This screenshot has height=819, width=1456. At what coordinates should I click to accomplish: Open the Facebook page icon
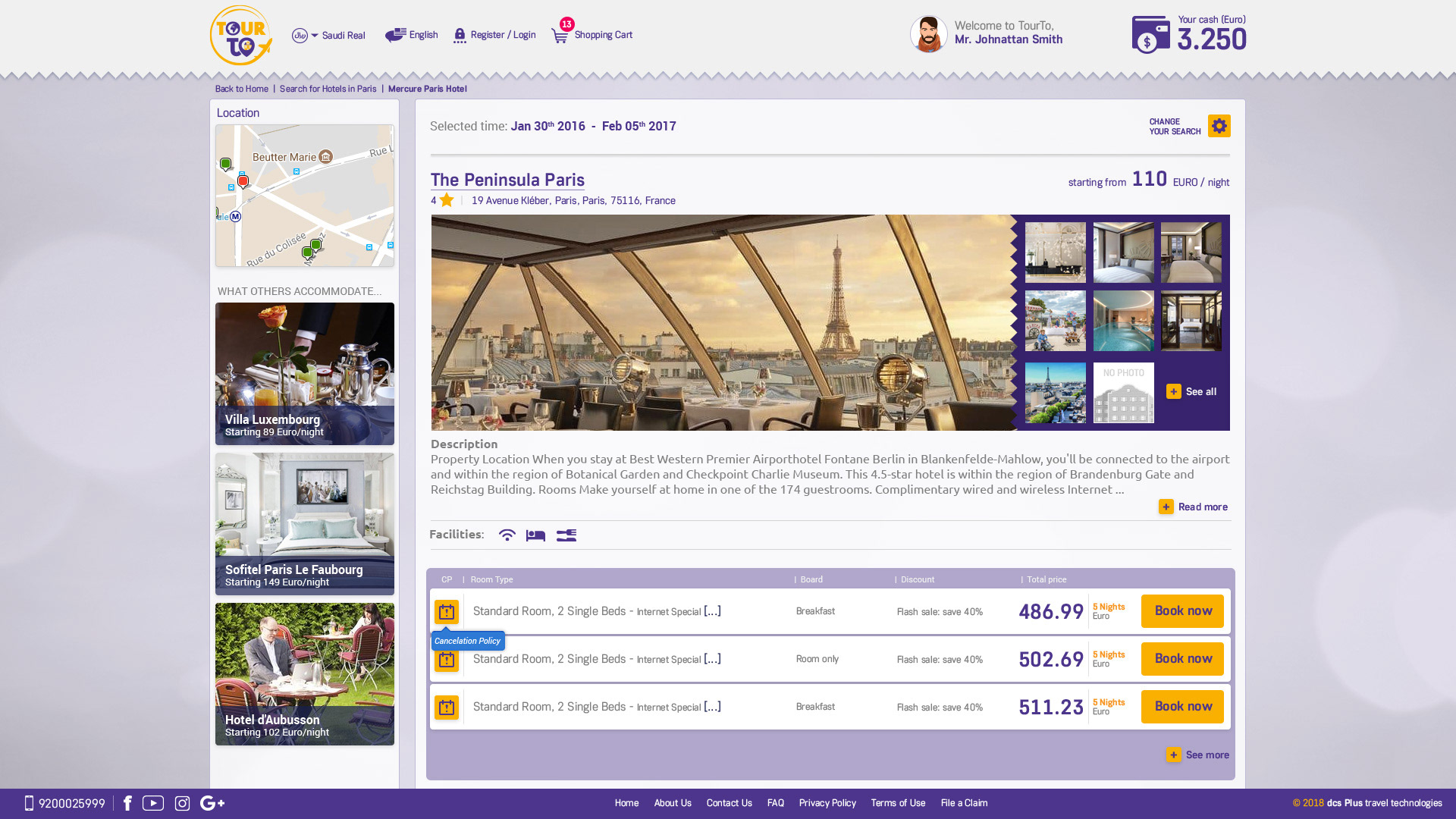pos(127,803)
